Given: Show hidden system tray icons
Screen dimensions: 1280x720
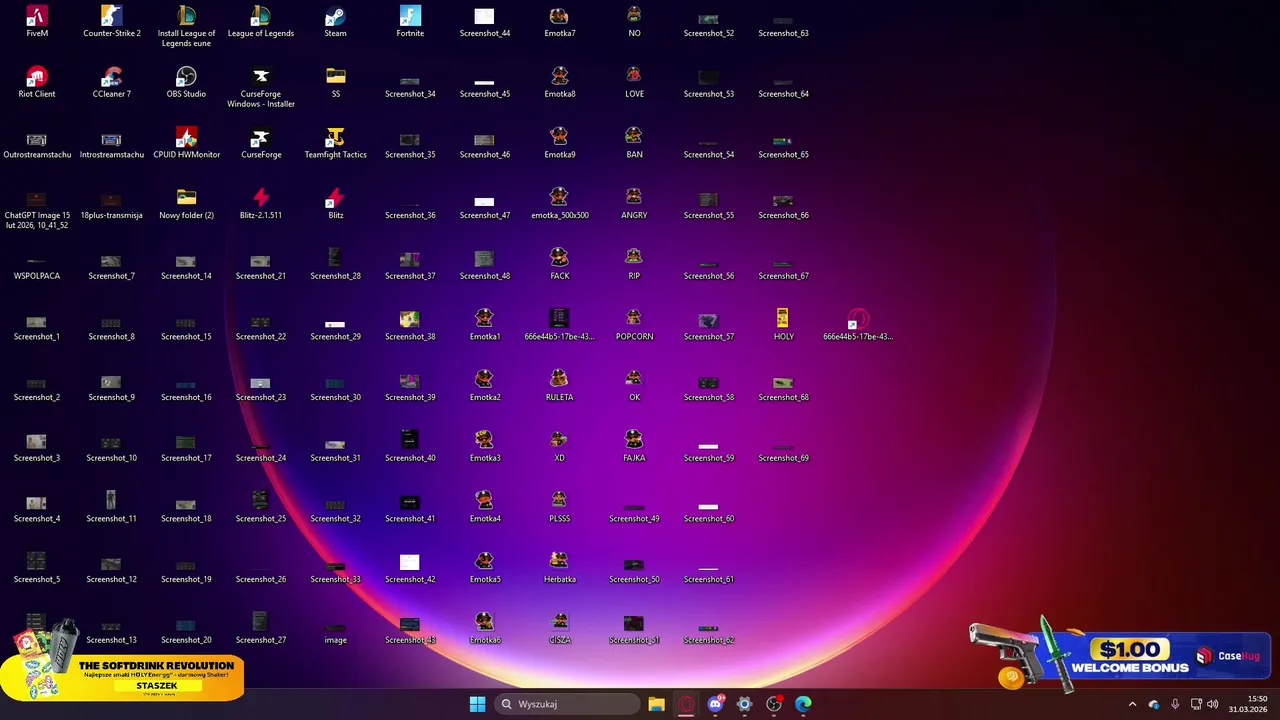Looking at the screenshot, I should (x=1132, y=704).
